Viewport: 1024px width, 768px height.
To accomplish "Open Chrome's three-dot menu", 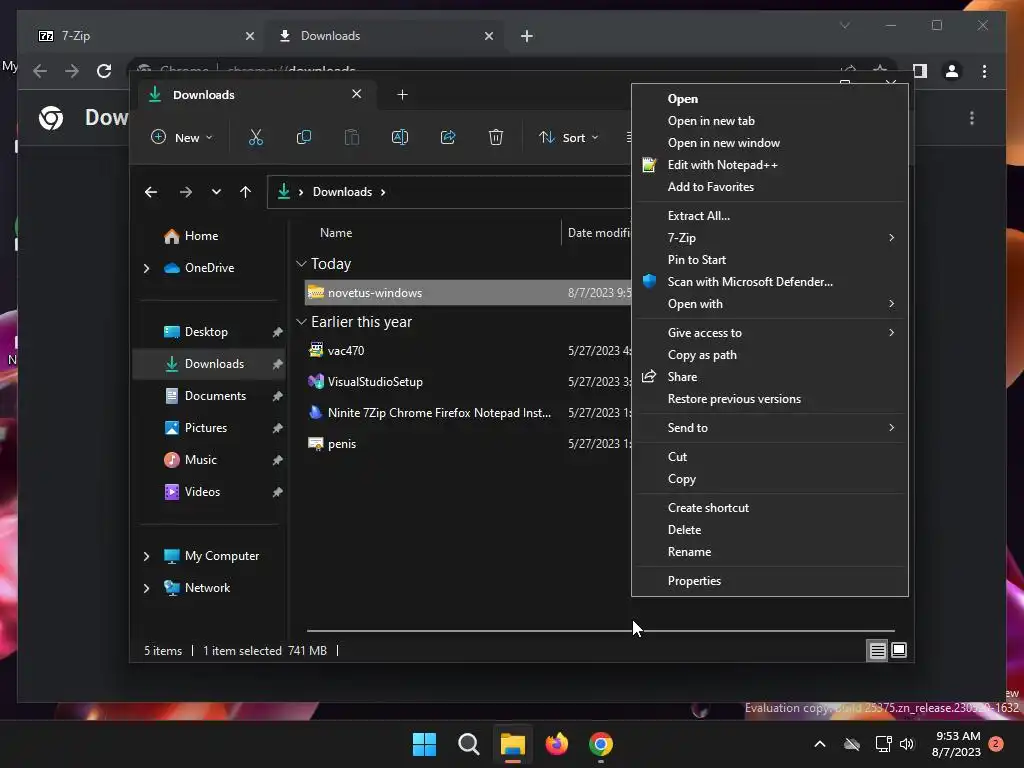I will point(984,71).
